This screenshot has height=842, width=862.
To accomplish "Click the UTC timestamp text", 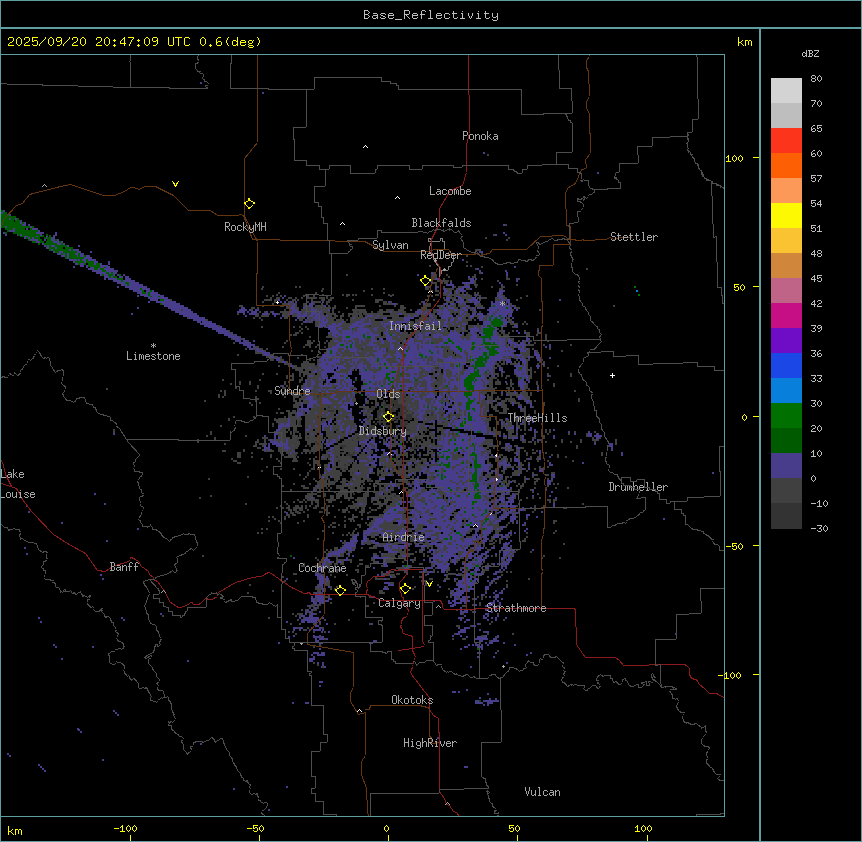I will [134, 42].
